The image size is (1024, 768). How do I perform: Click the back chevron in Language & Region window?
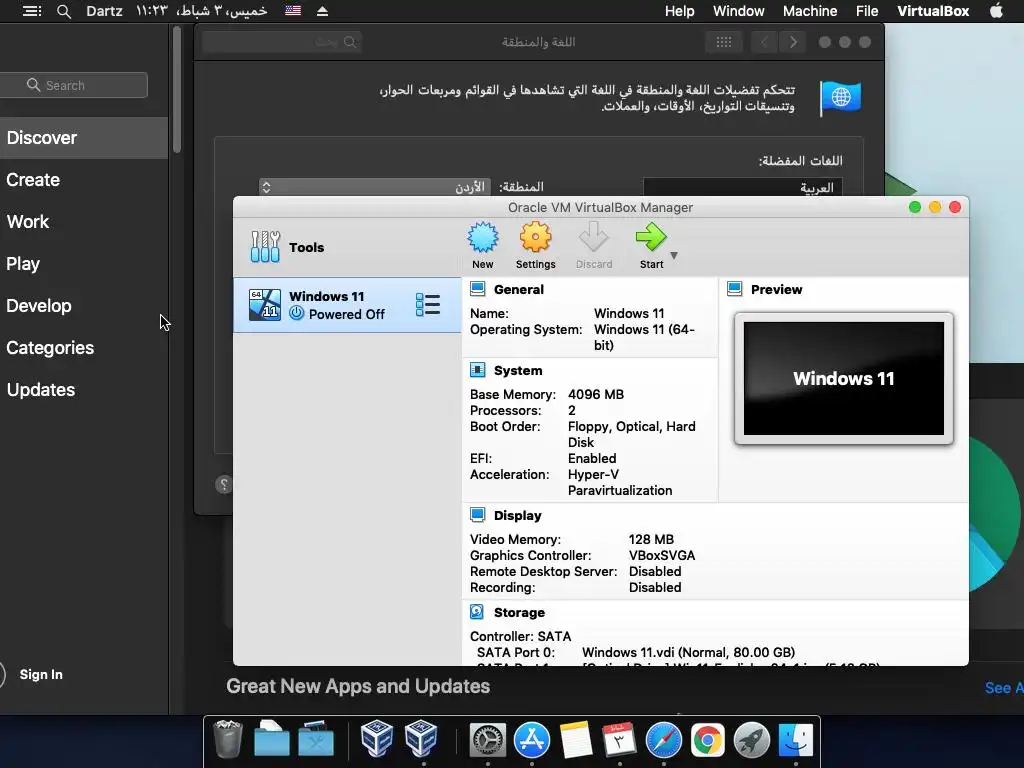click(x=764, y=42)
